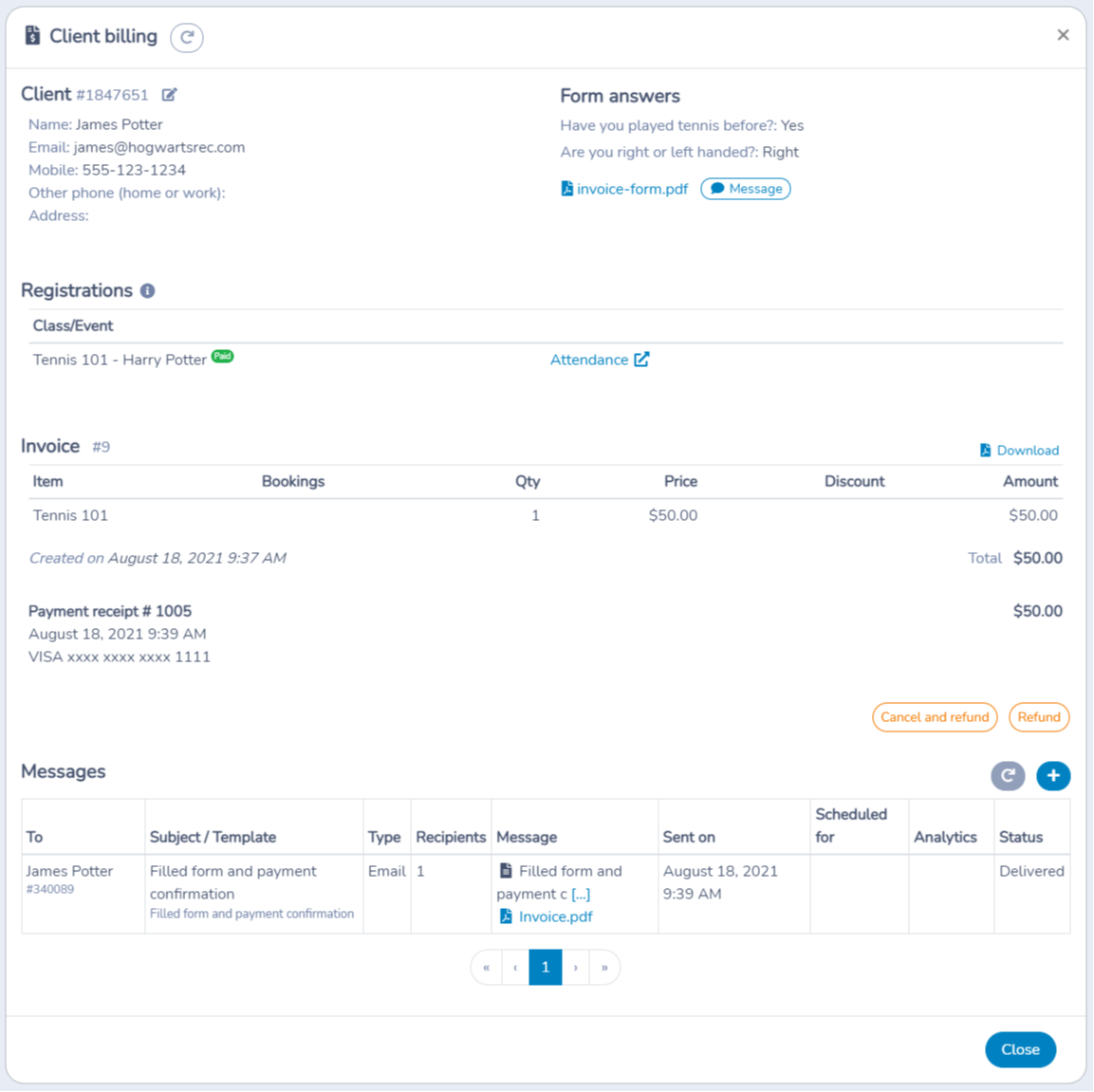Click mobile number 555-123-1234

coord(134,170)
